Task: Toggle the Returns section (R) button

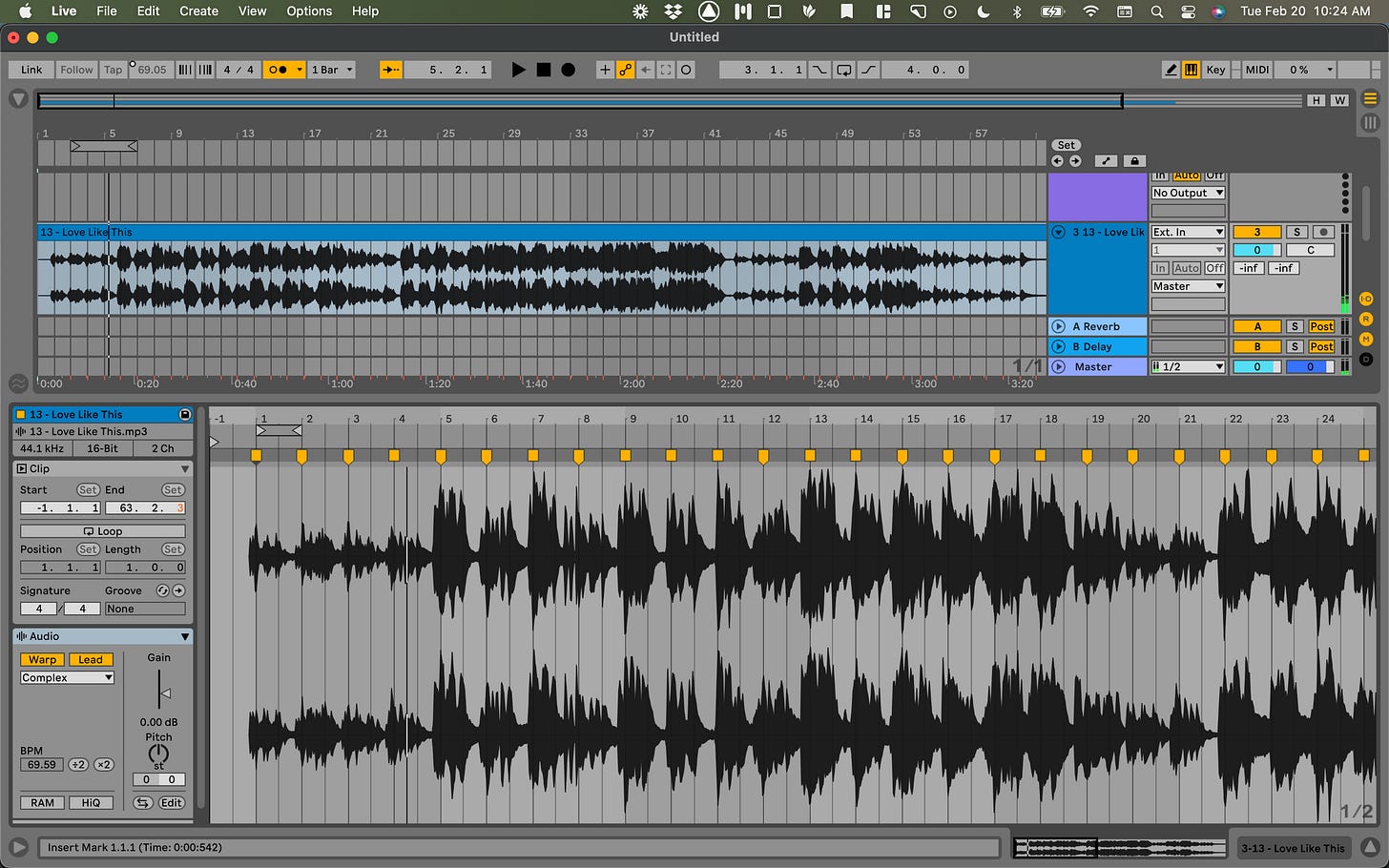Action: pyautogui.click(x=1366, y=320)
